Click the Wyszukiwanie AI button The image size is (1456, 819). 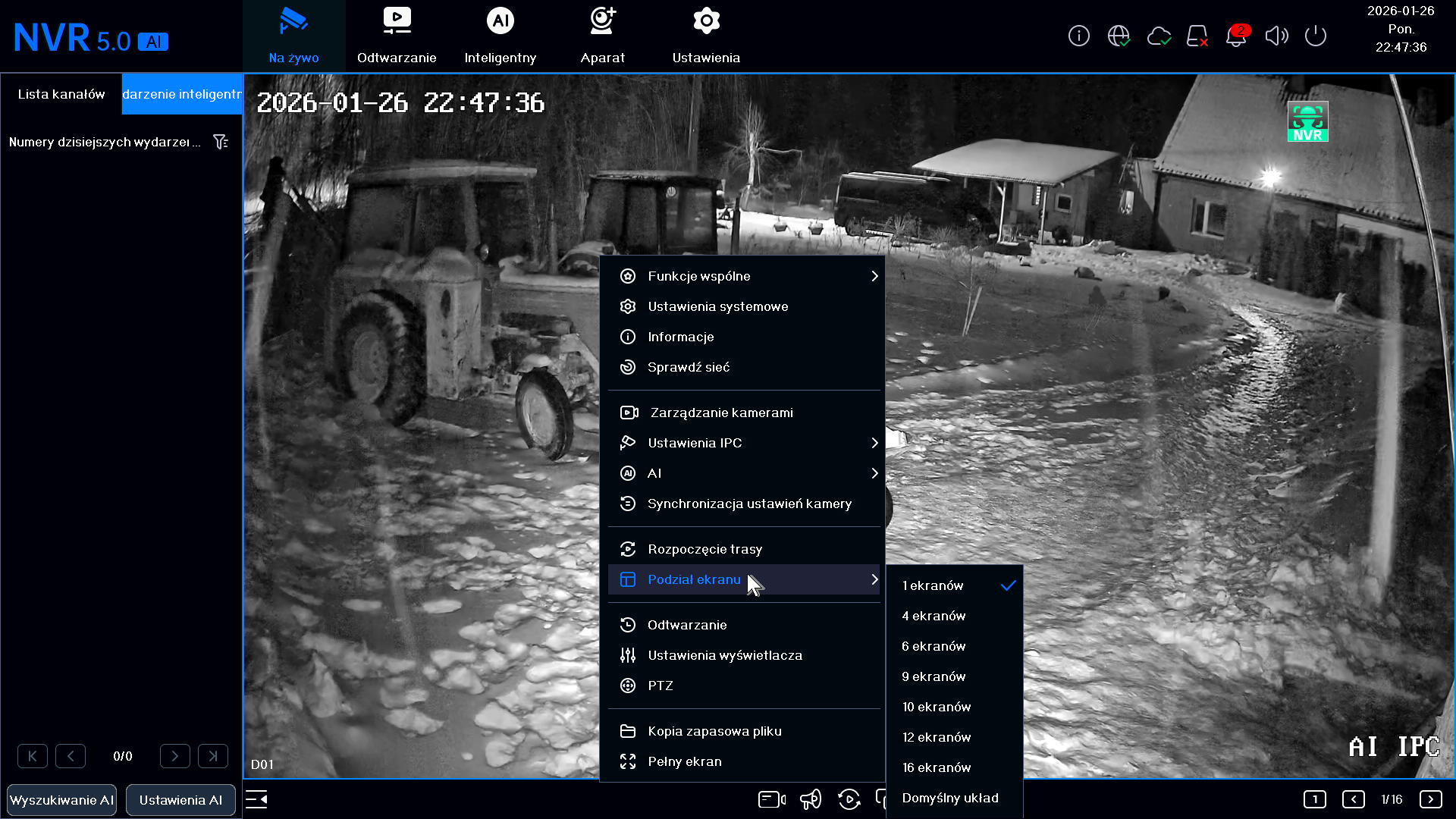coord(61,800)
